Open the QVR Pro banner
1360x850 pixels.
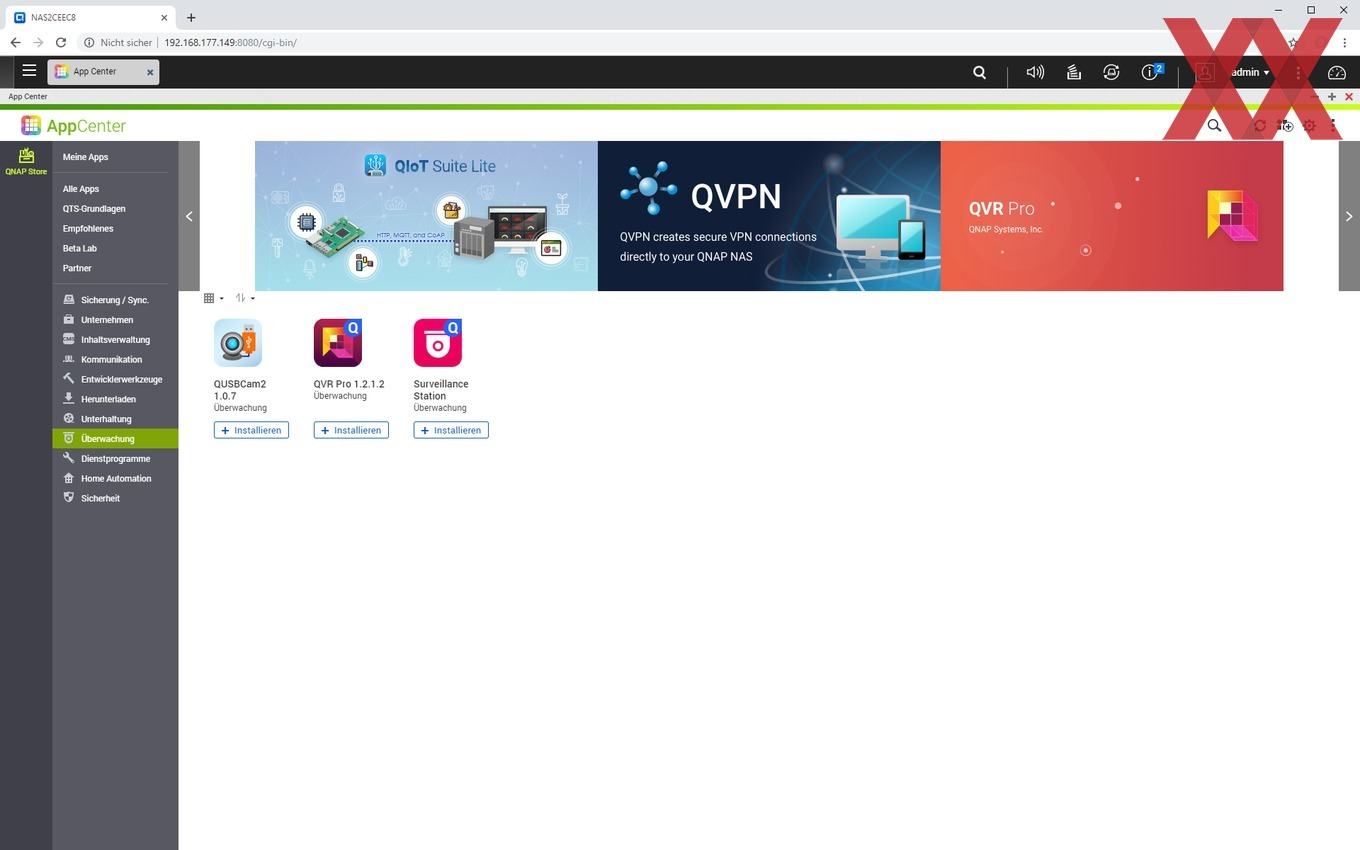(1112, 216)
